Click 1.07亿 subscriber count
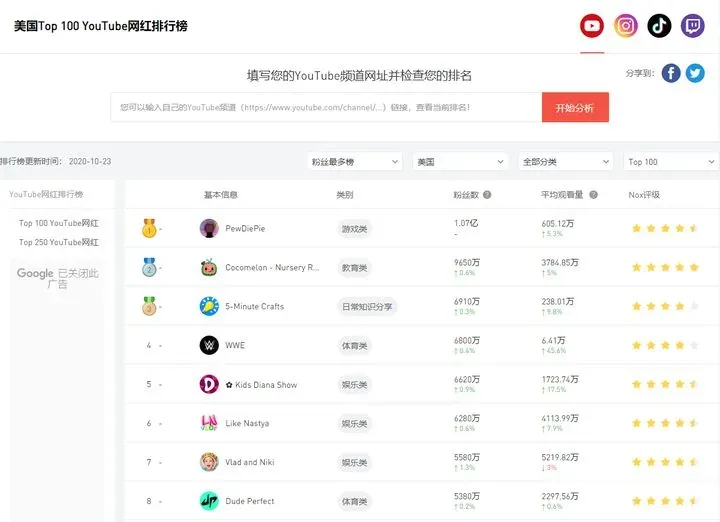The width and height of the screenshot is (720, 522). tap(466, 223)
